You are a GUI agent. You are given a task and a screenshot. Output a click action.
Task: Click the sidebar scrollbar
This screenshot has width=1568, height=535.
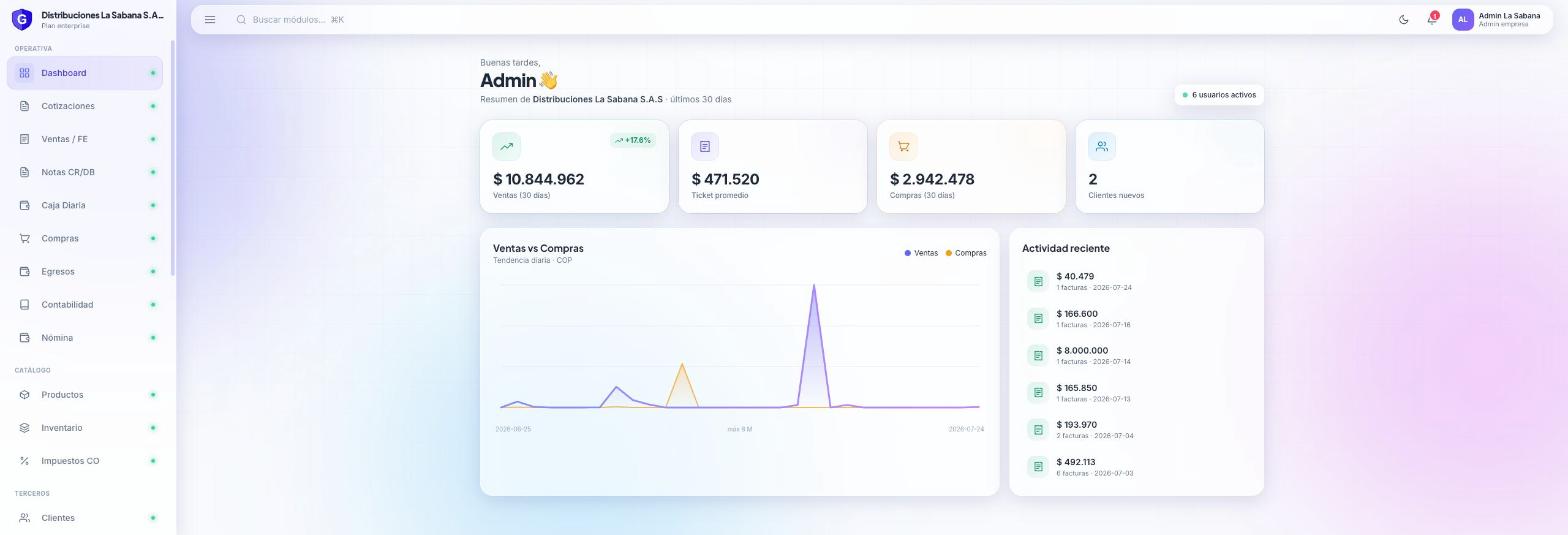click(173, 158)
